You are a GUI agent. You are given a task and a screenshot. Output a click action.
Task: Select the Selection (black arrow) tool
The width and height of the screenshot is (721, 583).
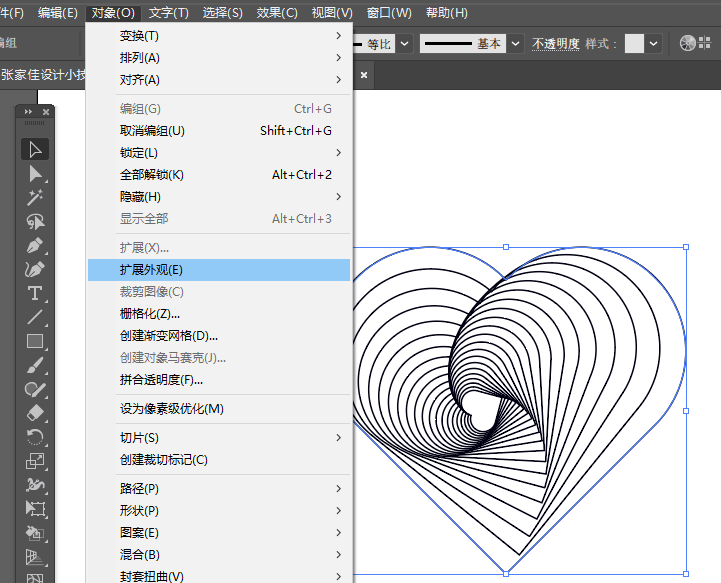point(35,150)
